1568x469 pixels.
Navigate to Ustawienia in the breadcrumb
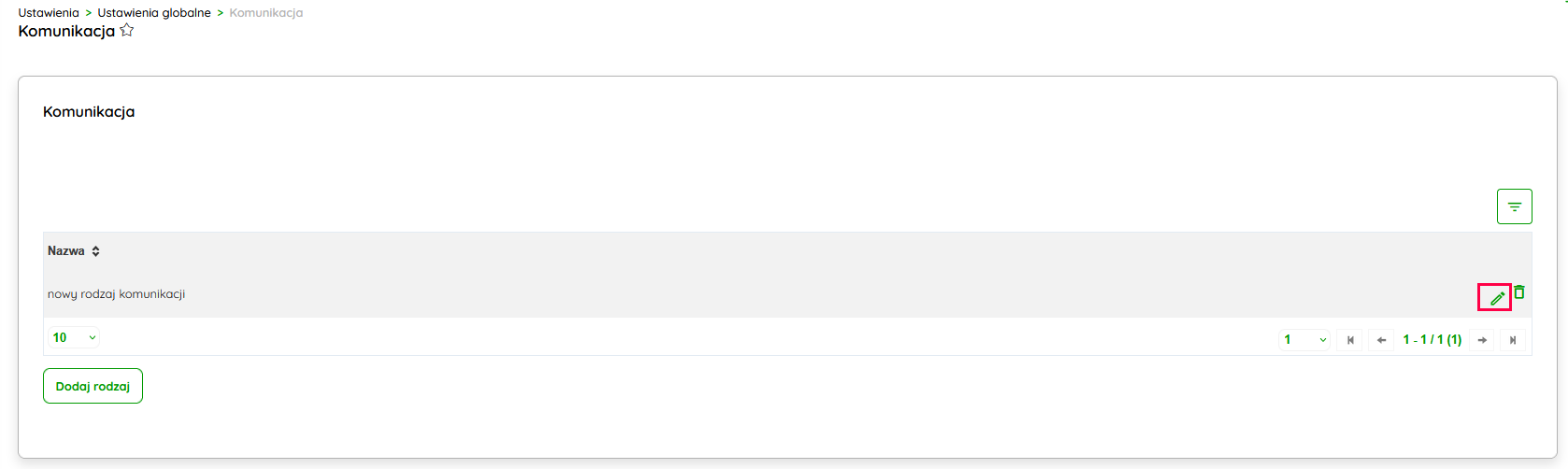[x=49, y=13]
